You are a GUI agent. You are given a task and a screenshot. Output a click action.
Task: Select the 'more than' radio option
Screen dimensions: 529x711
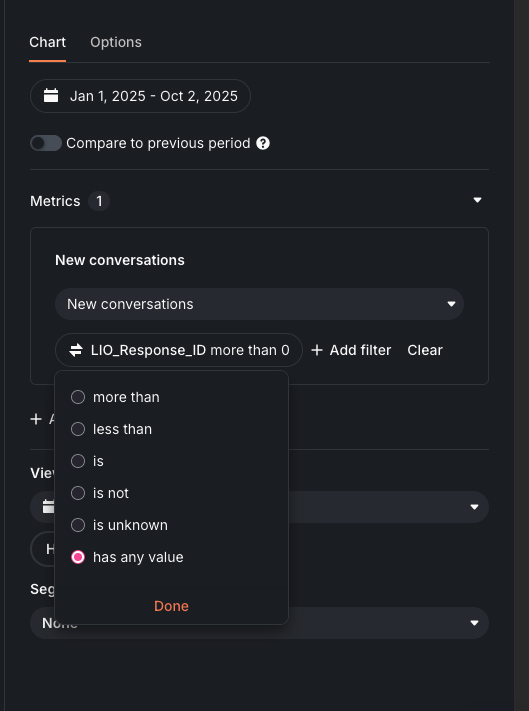click(x=78, y=397)
